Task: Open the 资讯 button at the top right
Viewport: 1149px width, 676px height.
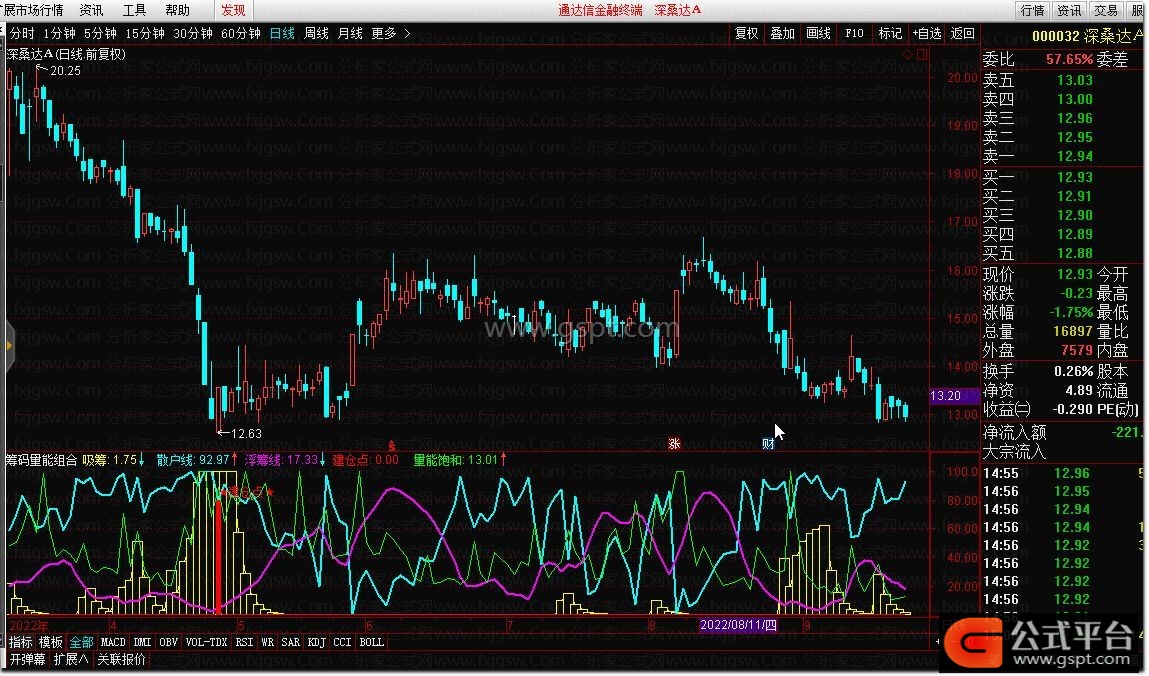Action: (1068, 10)
